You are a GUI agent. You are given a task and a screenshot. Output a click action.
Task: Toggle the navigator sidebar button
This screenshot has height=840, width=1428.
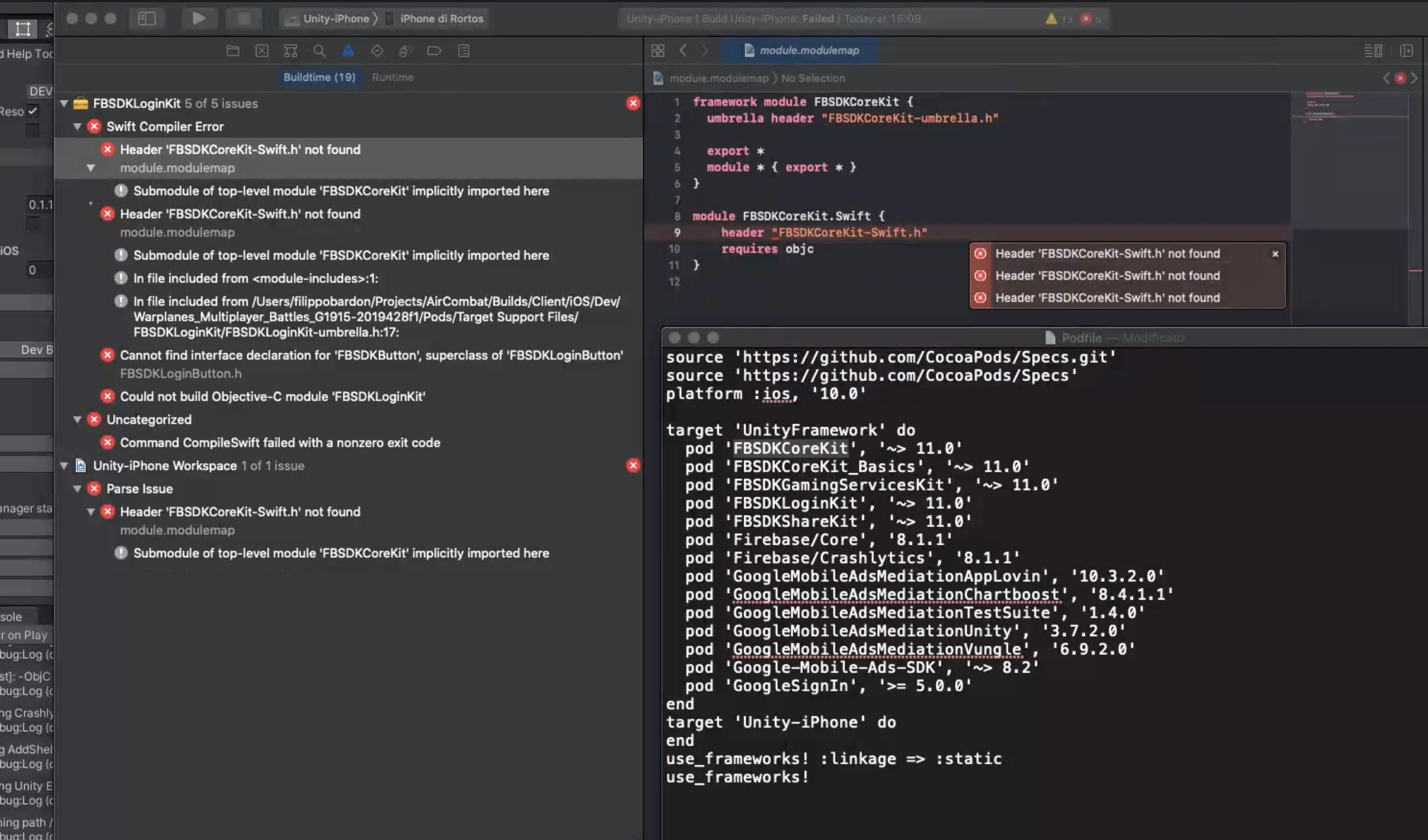click(147, 18)
